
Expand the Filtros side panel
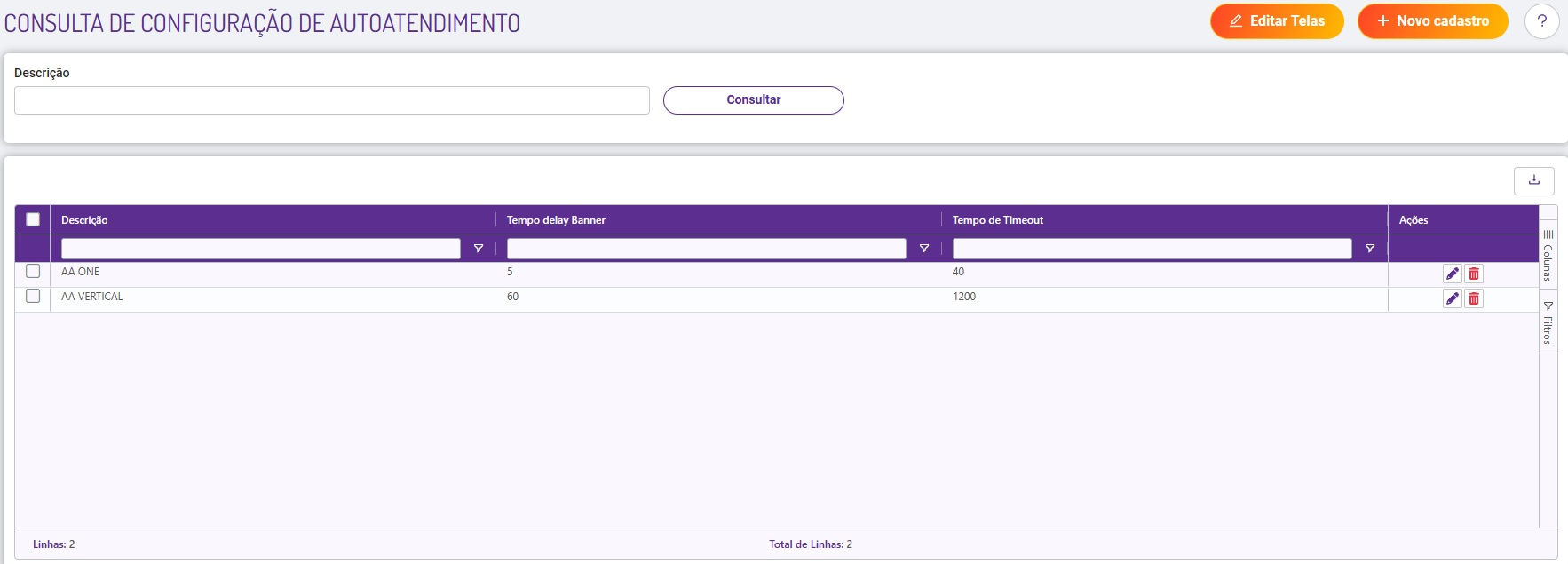(1548, 323)
